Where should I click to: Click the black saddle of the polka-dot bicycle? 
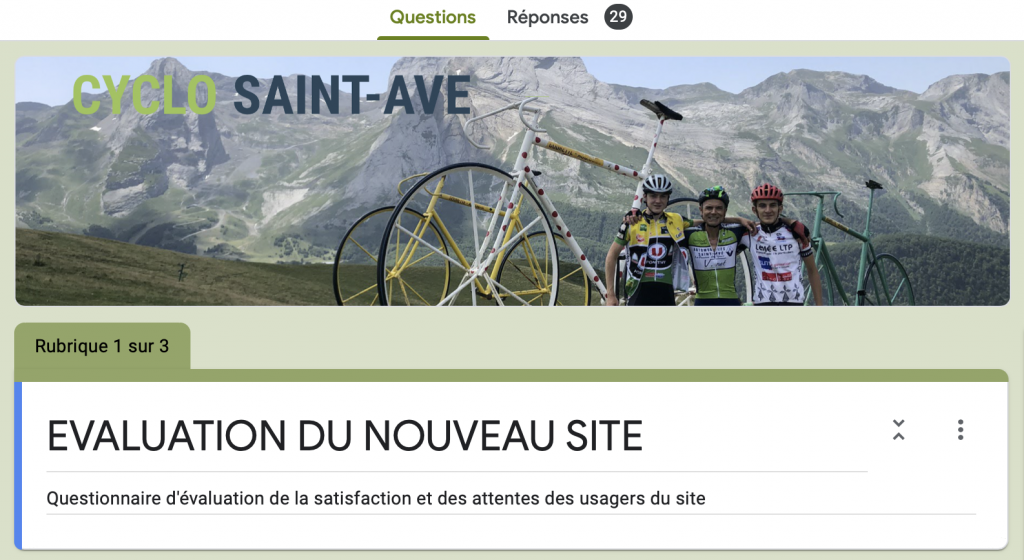(661, 110)
